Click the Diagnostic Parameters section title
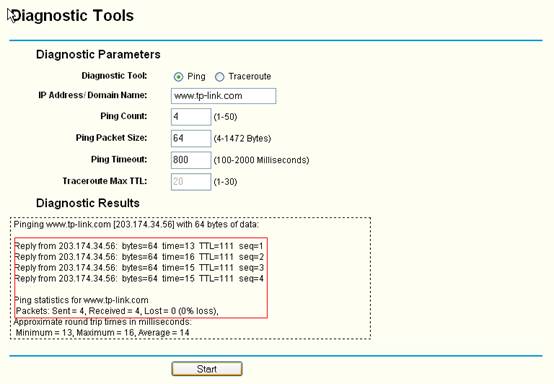This screenshot has height=384, width=554. (x=98, y=54)
